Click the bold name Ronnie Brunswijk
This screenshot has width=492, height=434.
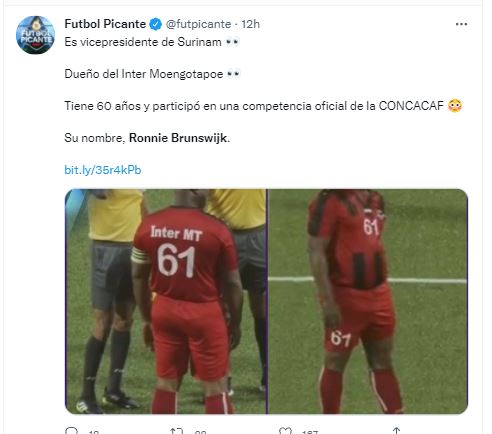178,138
